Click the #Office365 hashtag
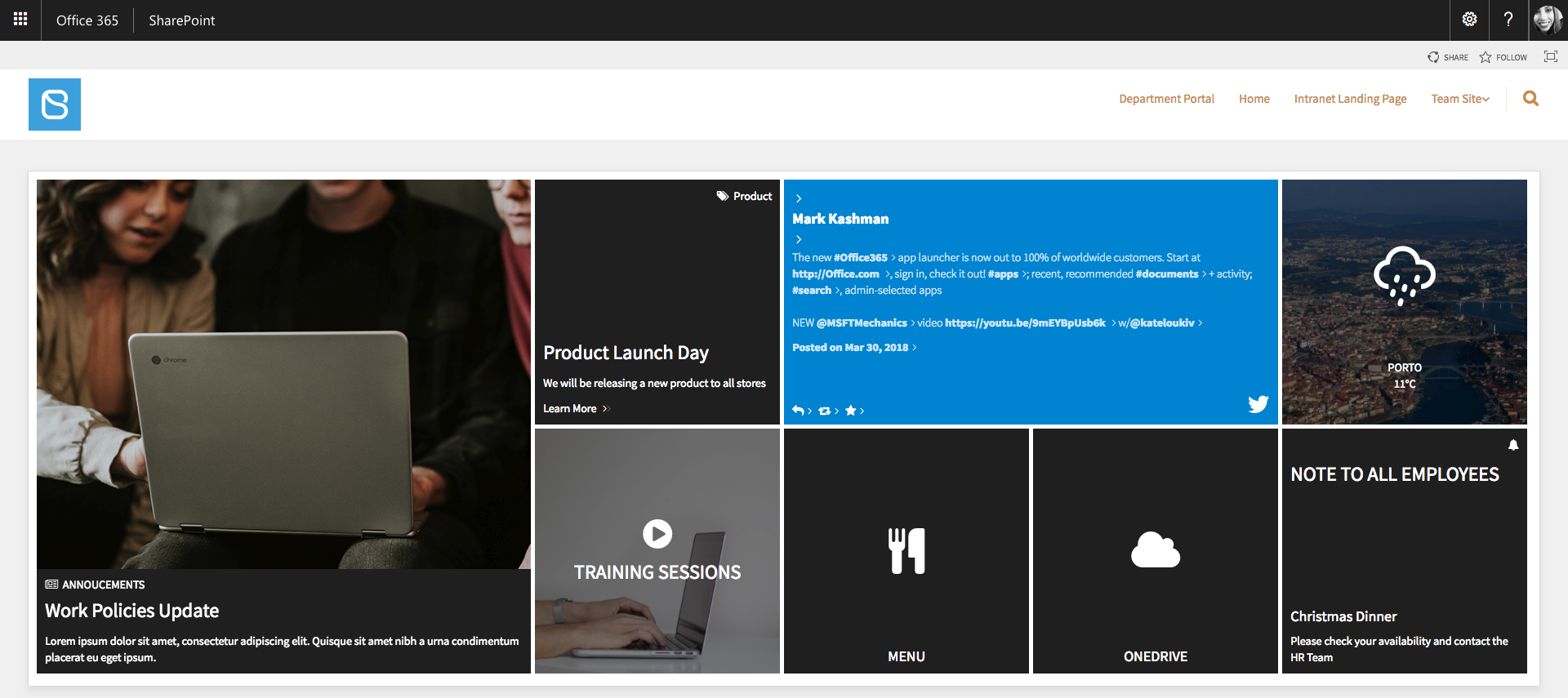 pyautogui.click(x=860, y=257)
